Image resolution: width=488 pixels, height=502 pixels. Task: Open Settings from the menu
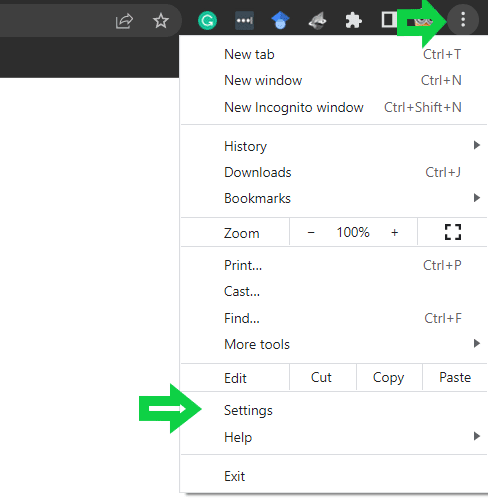click(334, 410)
